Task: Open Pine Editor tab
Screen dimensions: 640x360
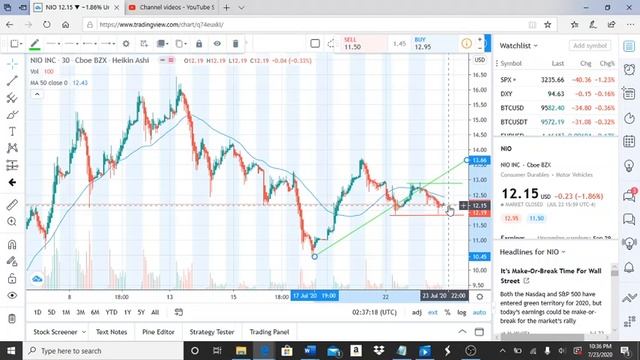Action: [x=158, y=332]
